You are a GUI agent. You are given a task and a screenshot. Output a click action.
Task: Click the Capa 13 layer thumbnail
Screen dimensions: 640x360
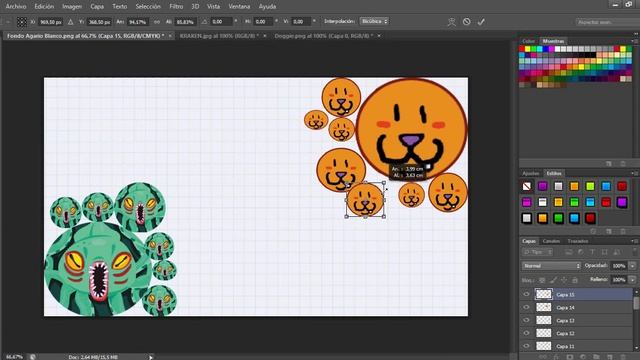[543, 320]
